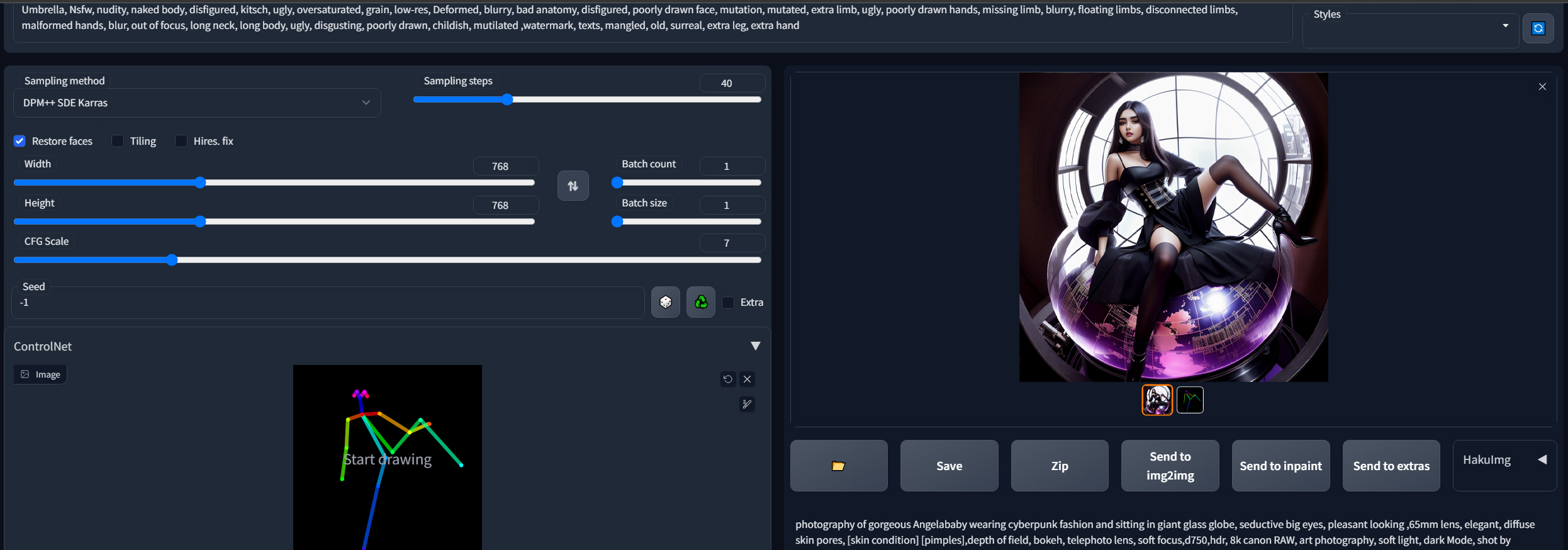Undo the ControlNet drawing stroke
The width and height of the screenshot is (1568, 550).
point(727,379)
